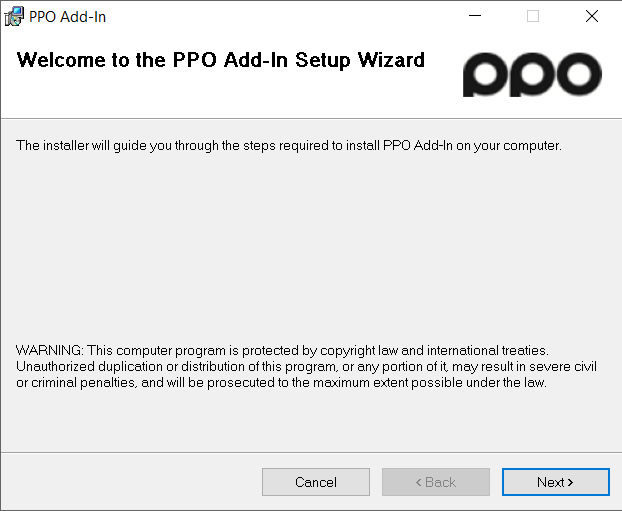Click the grayed-out maximize box
The width and height of the screenshot is (622, 511).
point(533,16)
